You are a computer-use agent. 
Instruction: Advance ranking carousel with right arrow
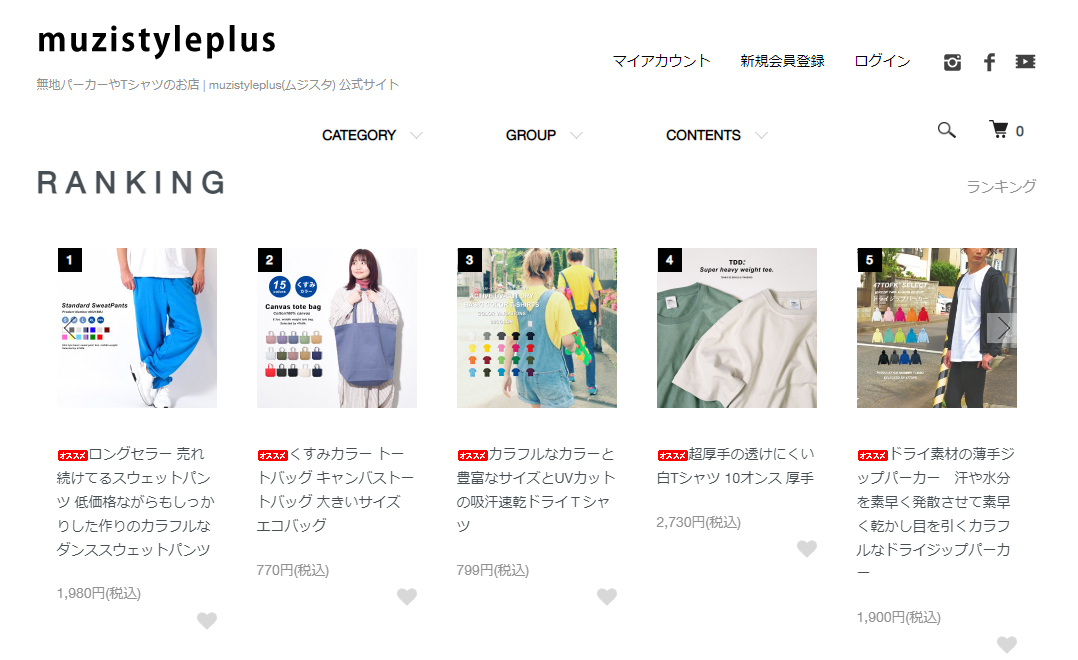point(1003,328)
